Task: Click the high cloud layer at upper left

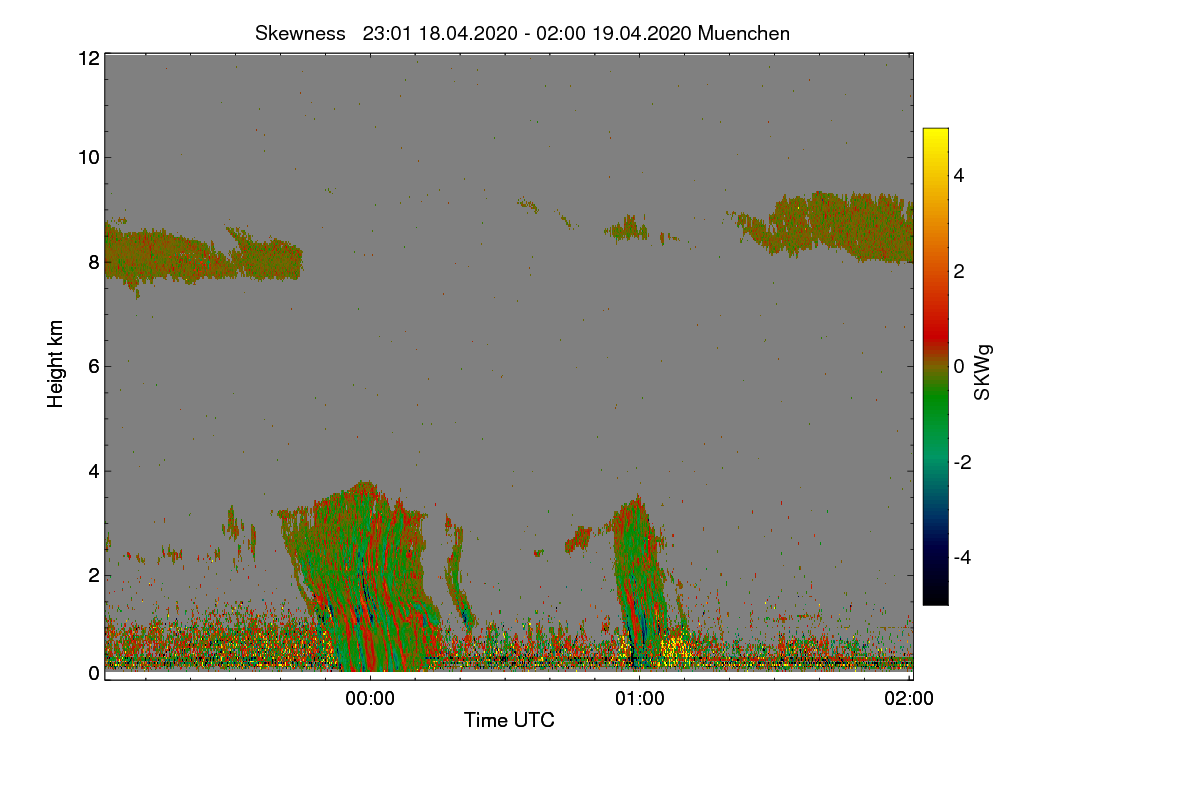Action: pos(200,258)
